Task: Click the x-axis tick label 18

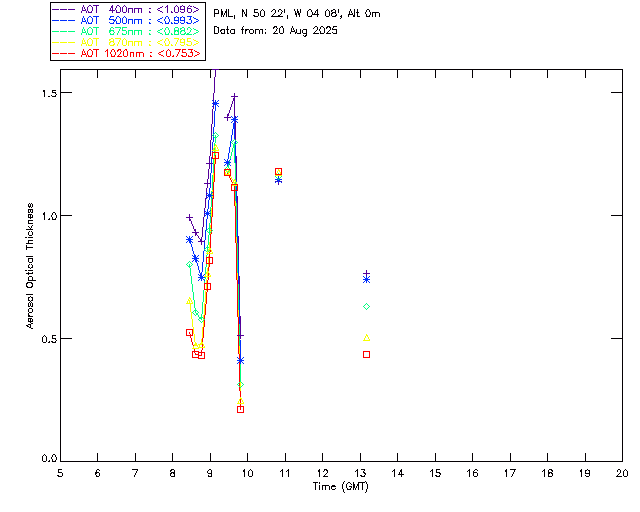Action: pos(547,473)
